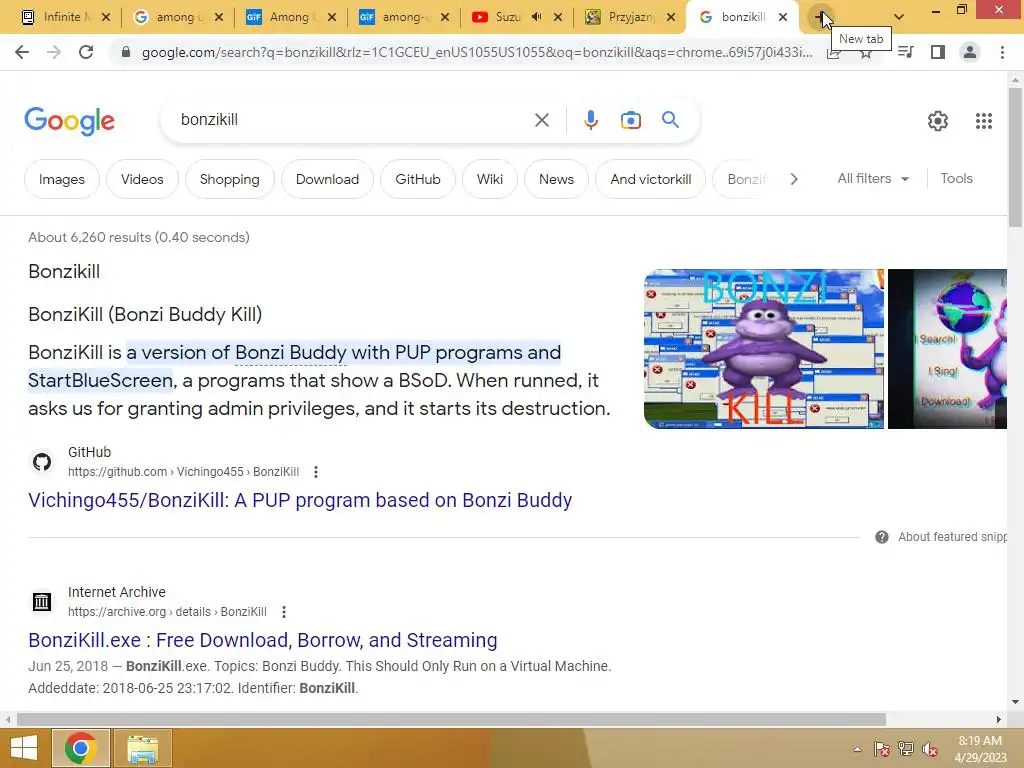The width and height of the screenshot is (1024, 768).
Task: Select the Images filter chip
Action: point(61,179)
